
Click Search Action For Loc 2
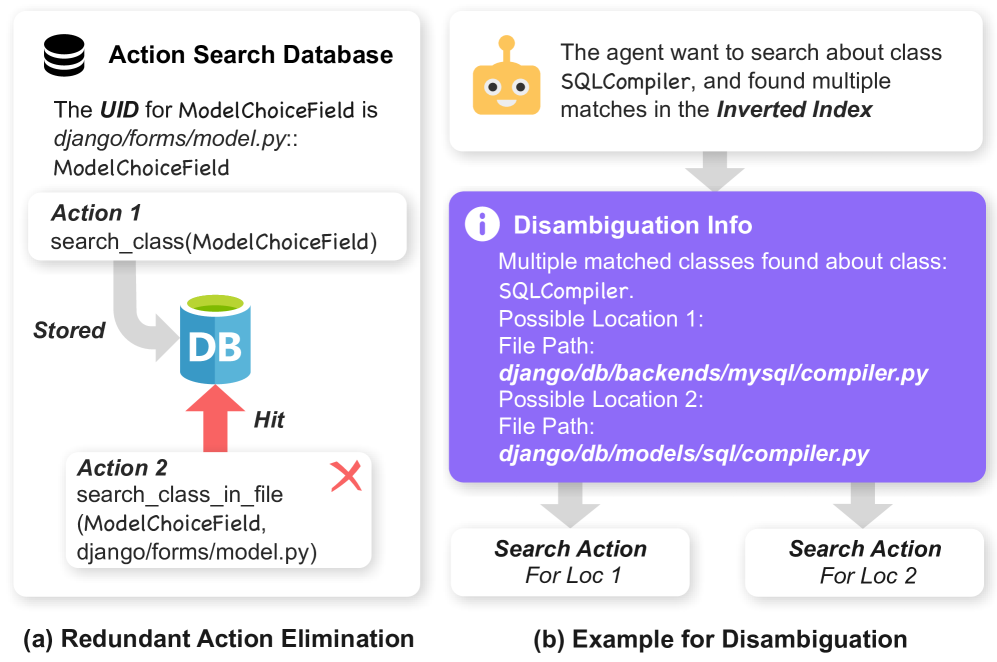(x=865, y=561)
